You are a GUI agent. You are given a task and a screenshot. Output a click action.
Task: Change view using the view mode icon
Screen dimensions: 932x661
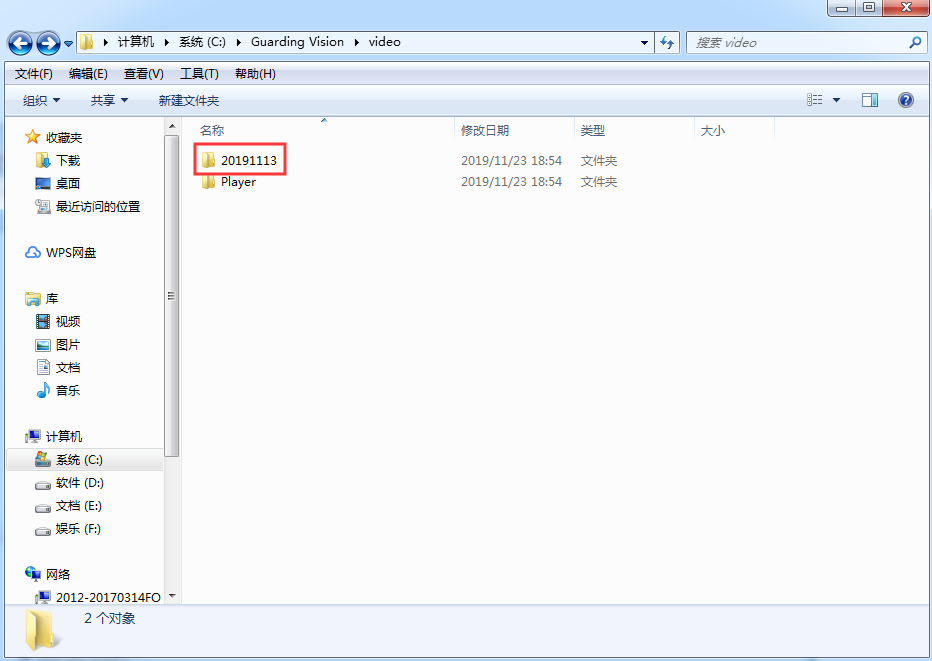point(814,100)
